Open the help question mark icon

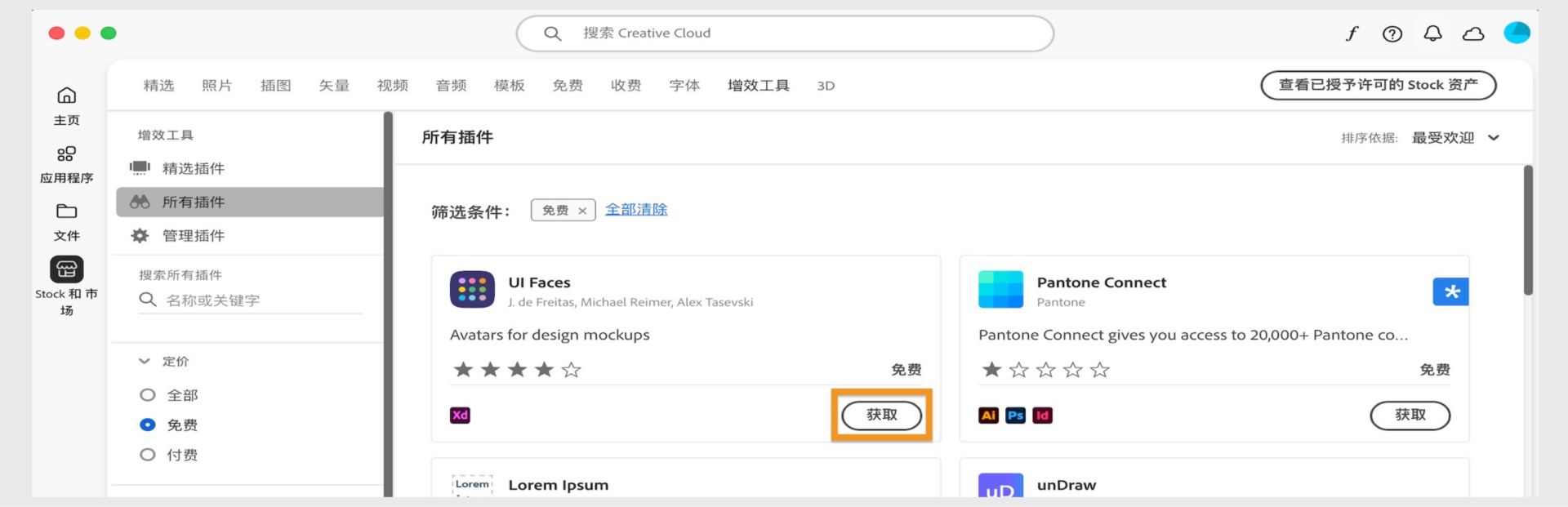tap(1392, 33)
